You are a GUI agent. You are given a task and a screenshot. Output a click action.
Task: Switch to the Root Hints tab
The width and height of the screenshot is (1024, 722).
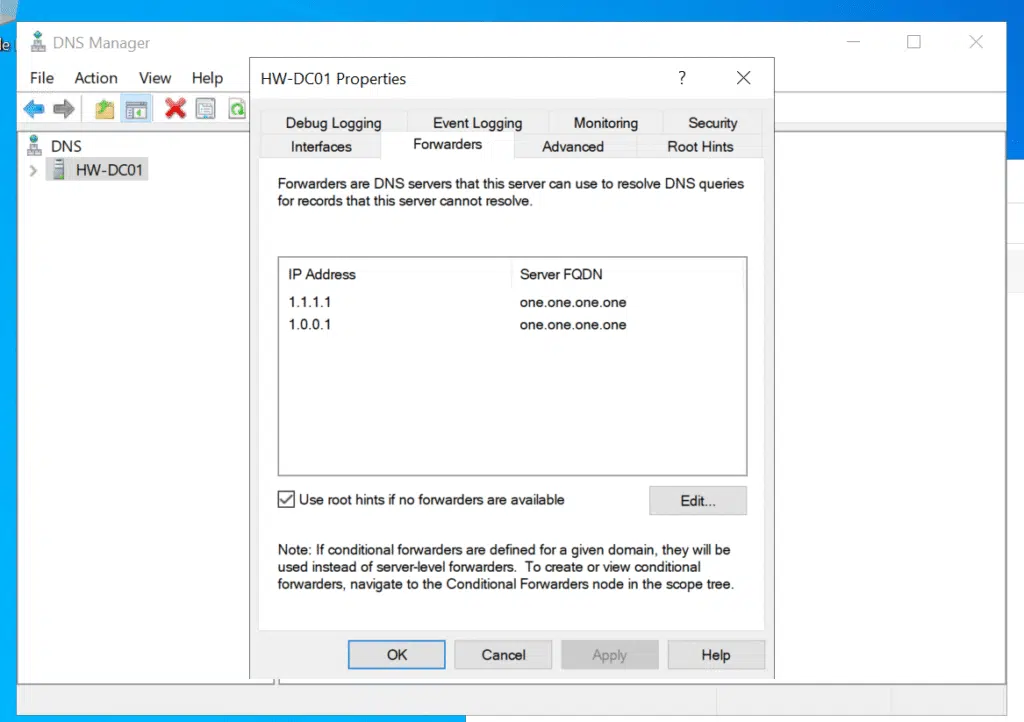[700, 146]
